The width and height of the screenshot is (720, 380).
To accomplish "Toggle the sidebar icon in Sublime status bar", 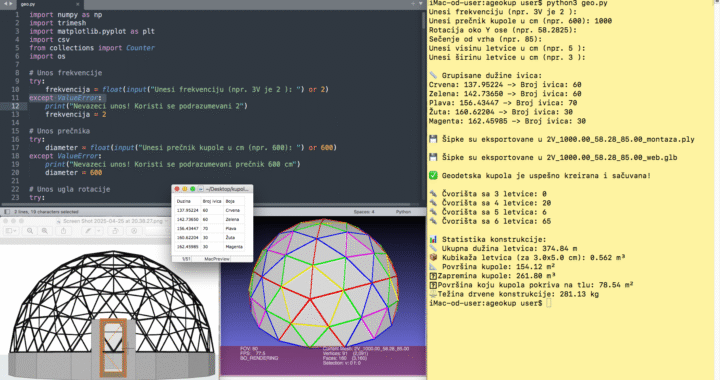I will point(6,212).
